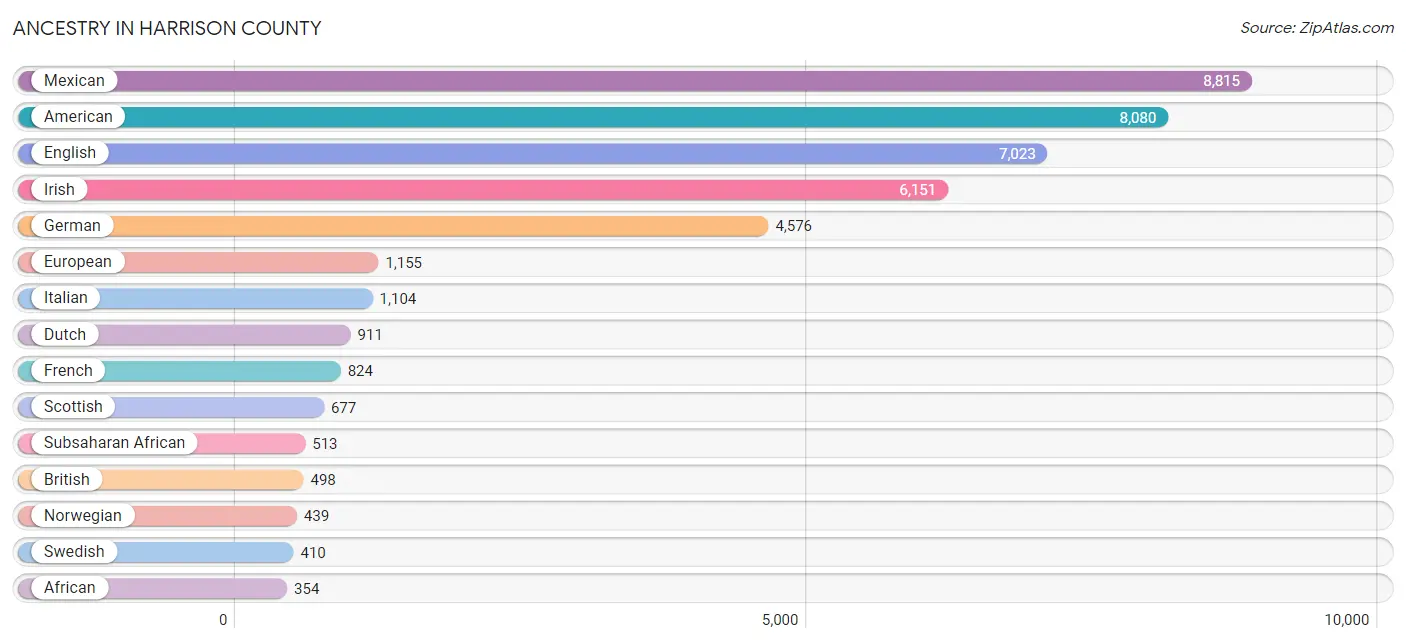Viewport: 1406px width, 644px height.
Task: Click the English bar value 7,023
Action: click(1017, 154)
